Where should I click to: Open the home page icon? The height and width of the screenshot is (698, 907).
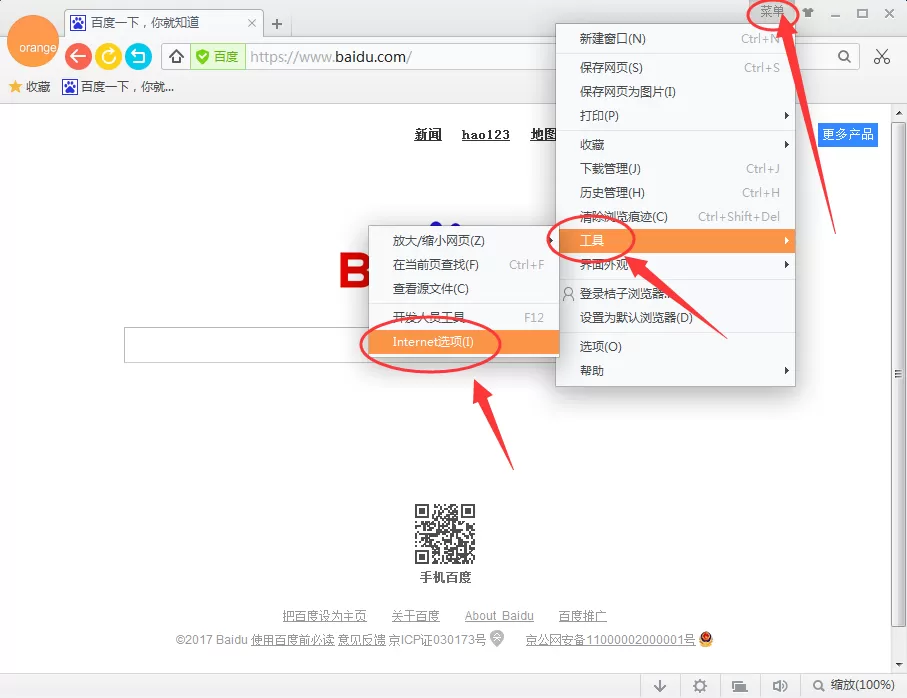pyautogui.click(x=176, y=57)
